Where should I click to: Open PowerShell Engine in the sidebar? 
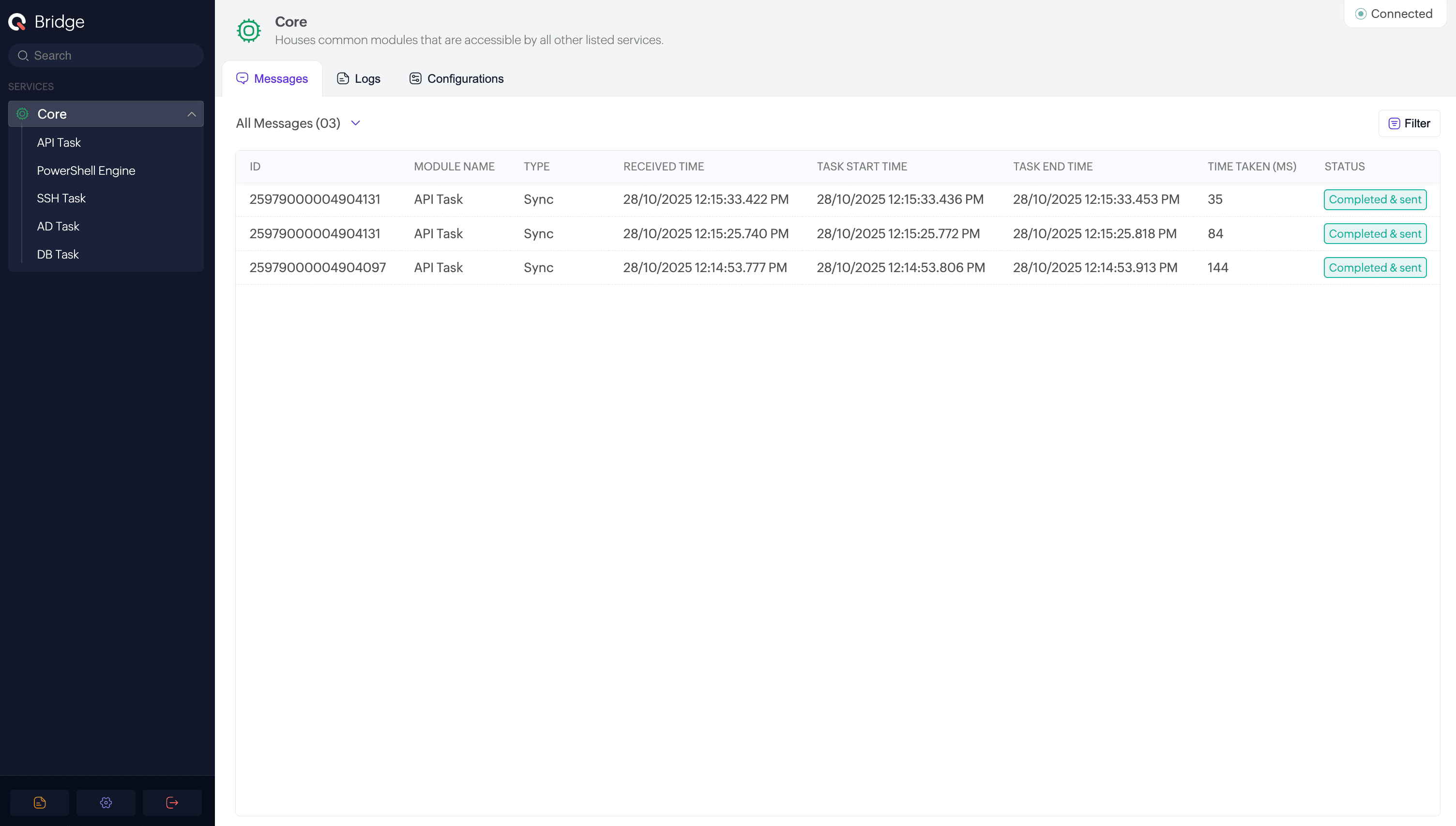coord(86,170)
